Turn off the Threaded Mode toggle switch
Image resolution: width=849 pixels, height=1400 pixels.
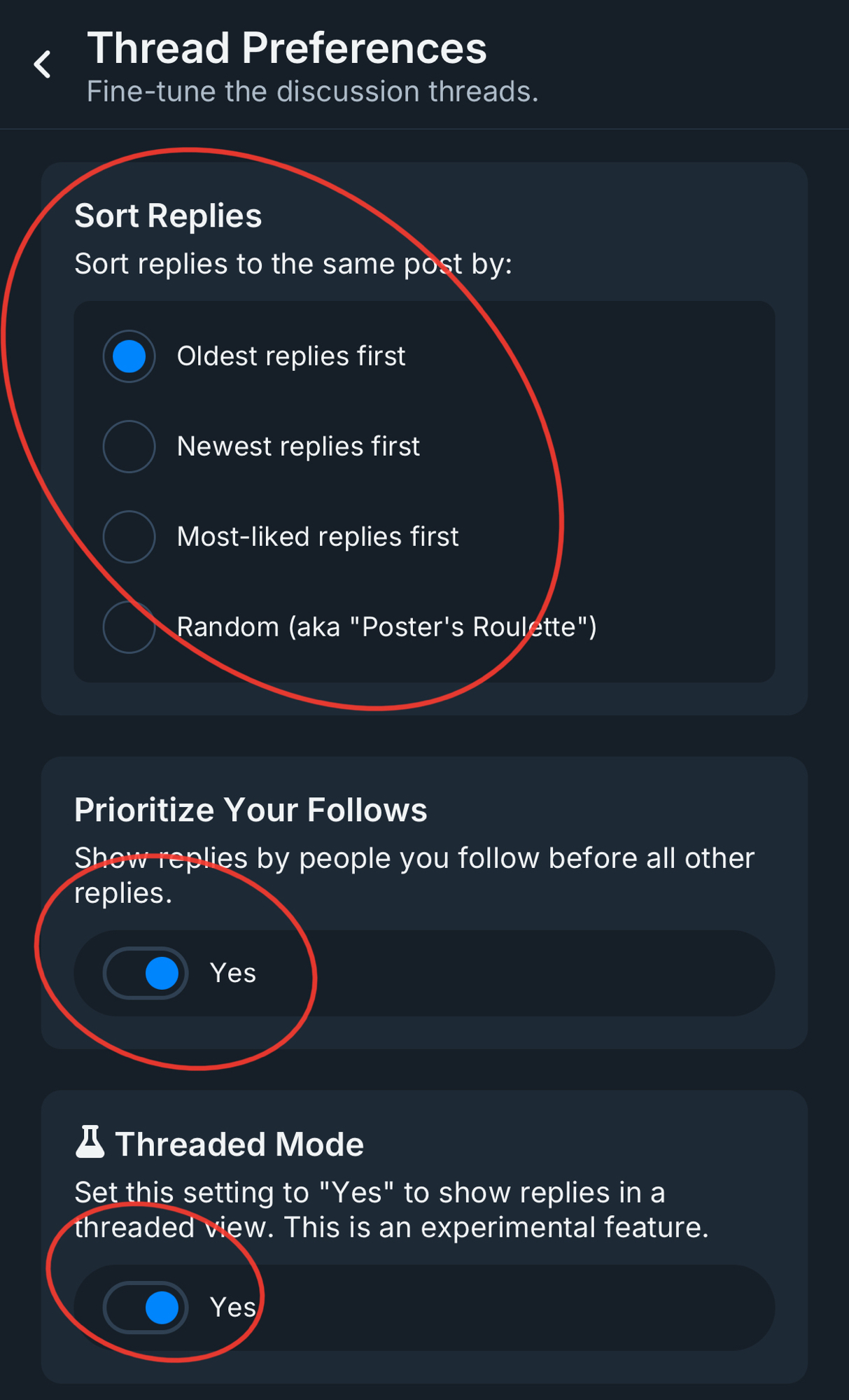(146, 1308)
